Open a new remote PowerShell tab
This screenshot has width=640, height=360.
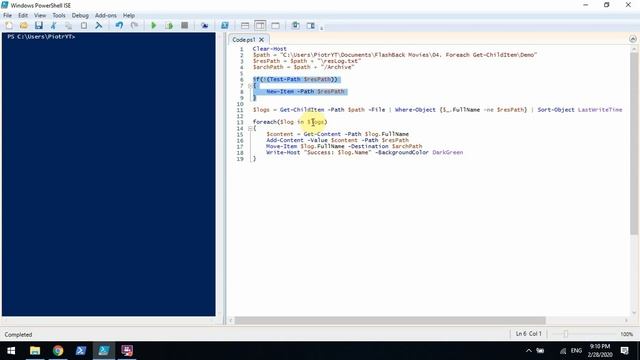(204, 26)
